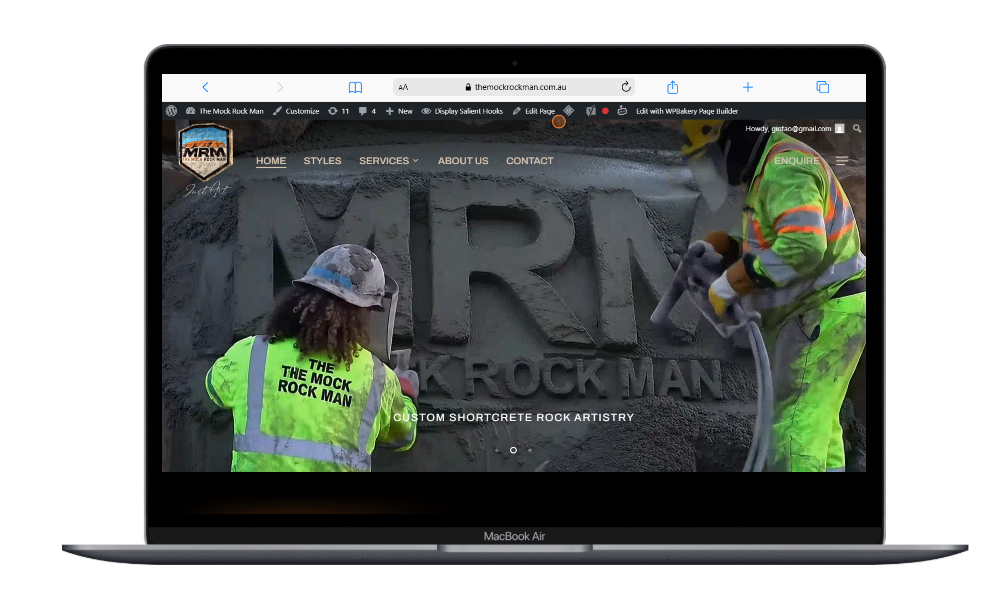Click the red dot indicator in admin bar

tap(605, 111)
